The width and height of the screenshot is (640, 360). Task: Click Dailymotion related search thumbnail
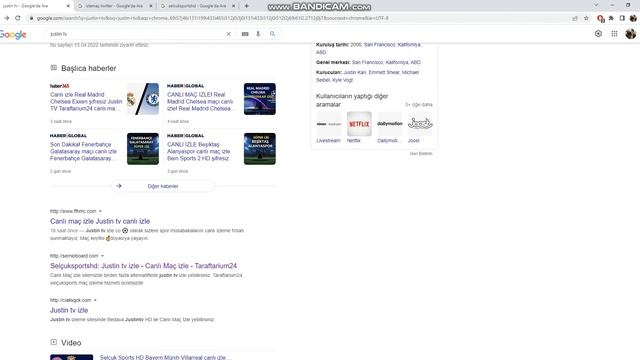click(390, 124)
